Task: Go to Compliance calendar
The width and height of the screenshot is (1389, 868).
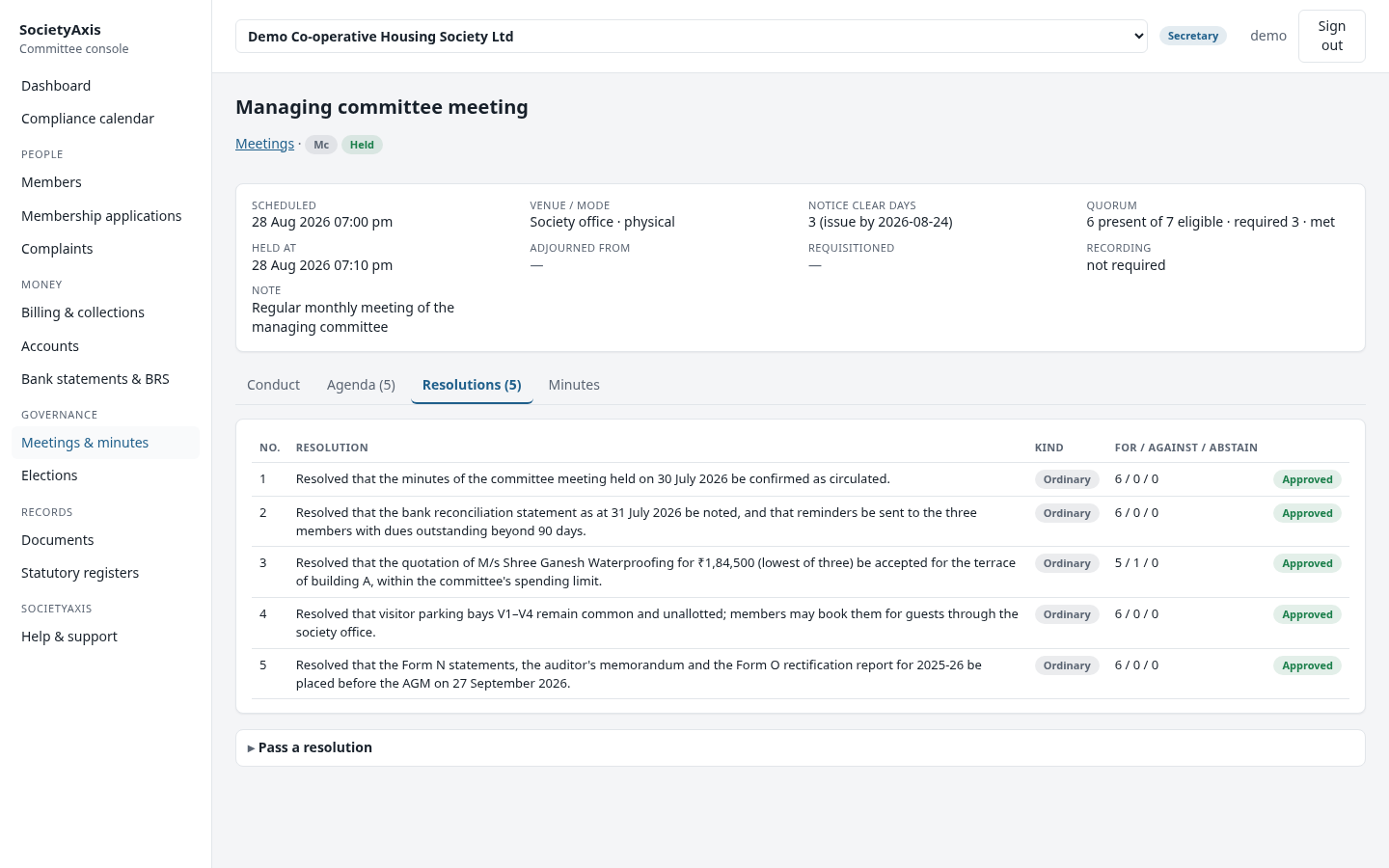Action: [106, 119]
